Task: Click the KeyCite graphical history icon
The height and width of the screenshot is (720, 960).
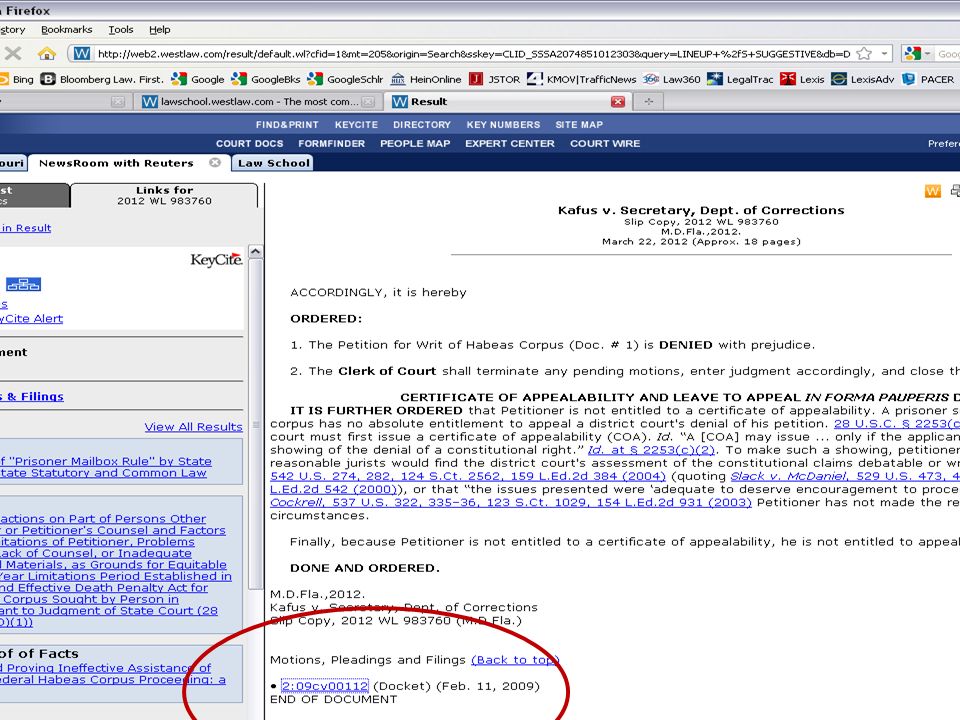Action: (23, 284)
